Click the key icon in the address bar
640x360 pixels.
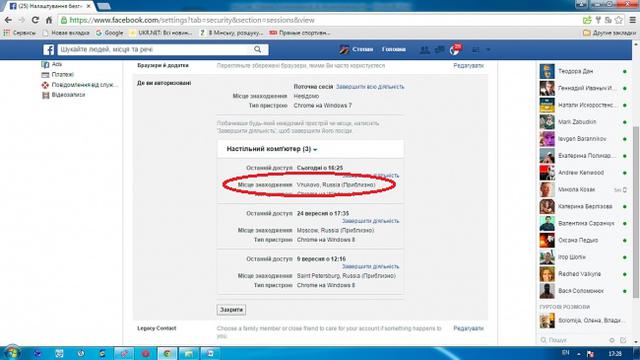598,20
